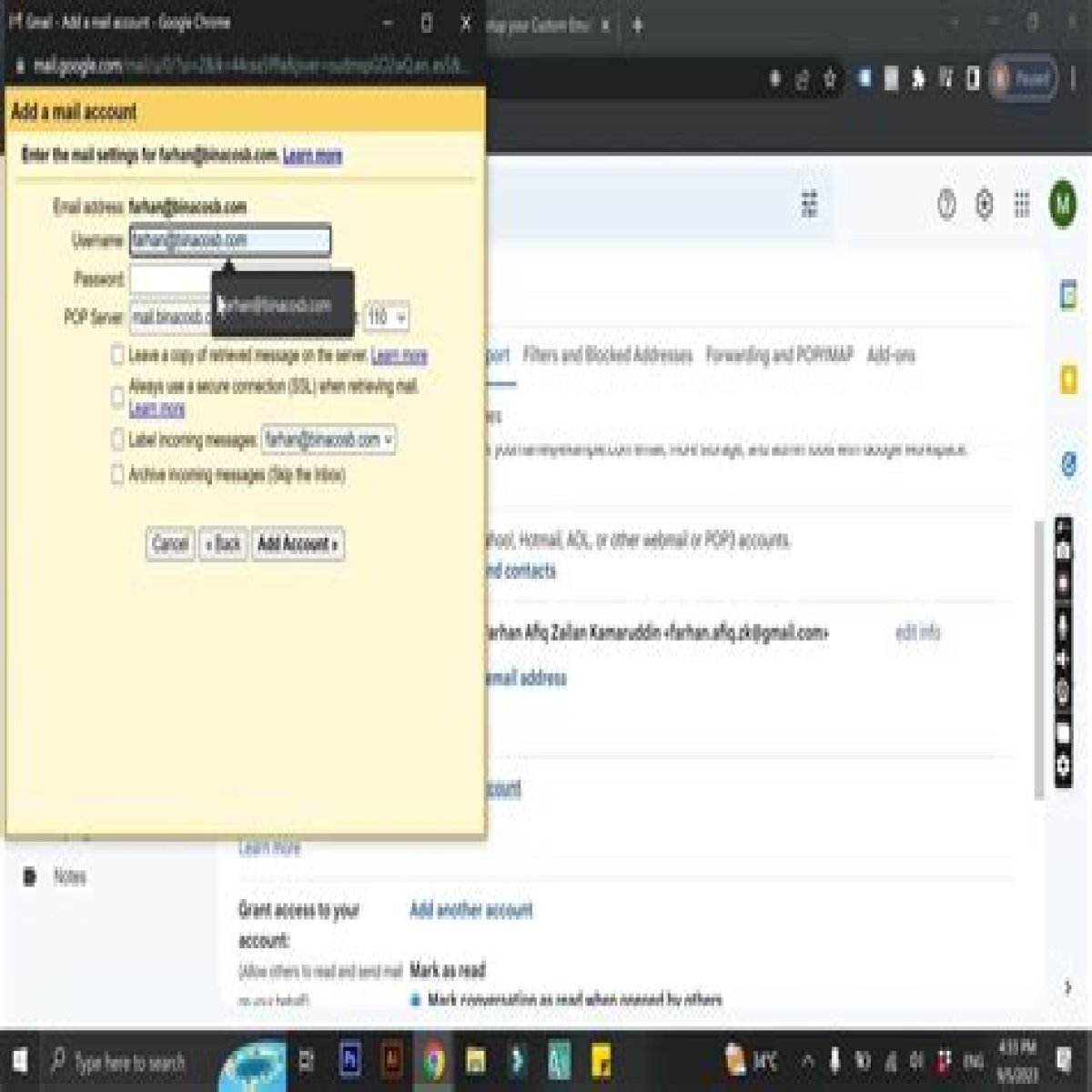Open File Explorer on taskbar
The width and height of the screenshot is (1092, 1092).
pos(475,1061)
